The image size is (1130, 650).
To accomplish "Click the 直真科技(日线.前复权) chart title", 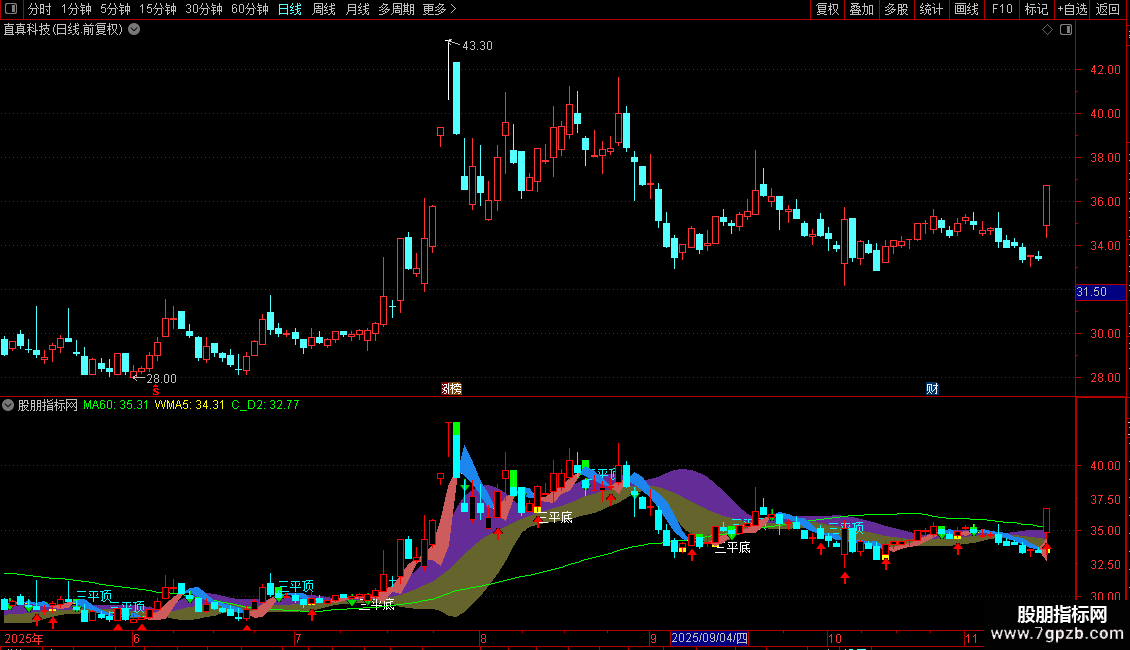I will pos(63,30).
